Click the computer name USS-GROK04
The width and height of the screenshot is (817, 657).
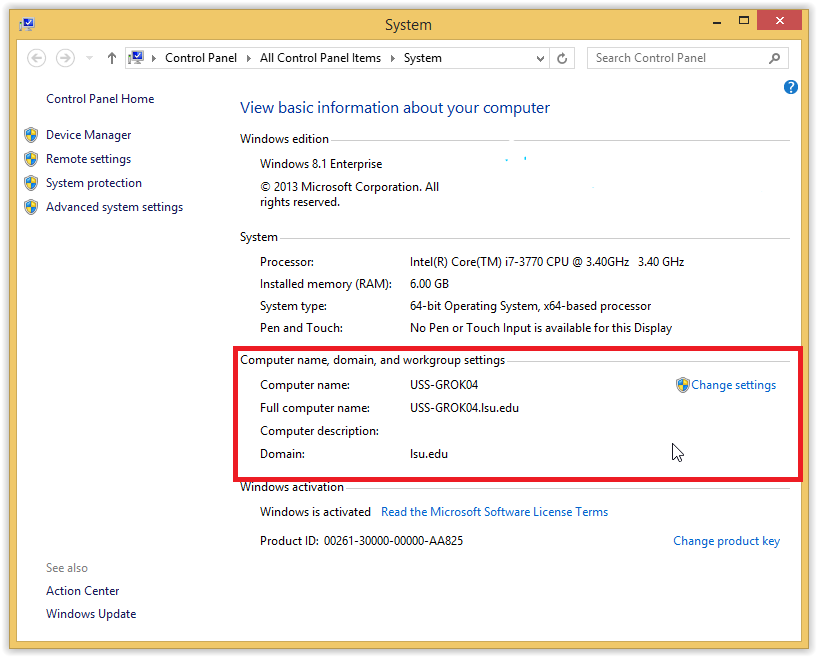click(444, 385)
